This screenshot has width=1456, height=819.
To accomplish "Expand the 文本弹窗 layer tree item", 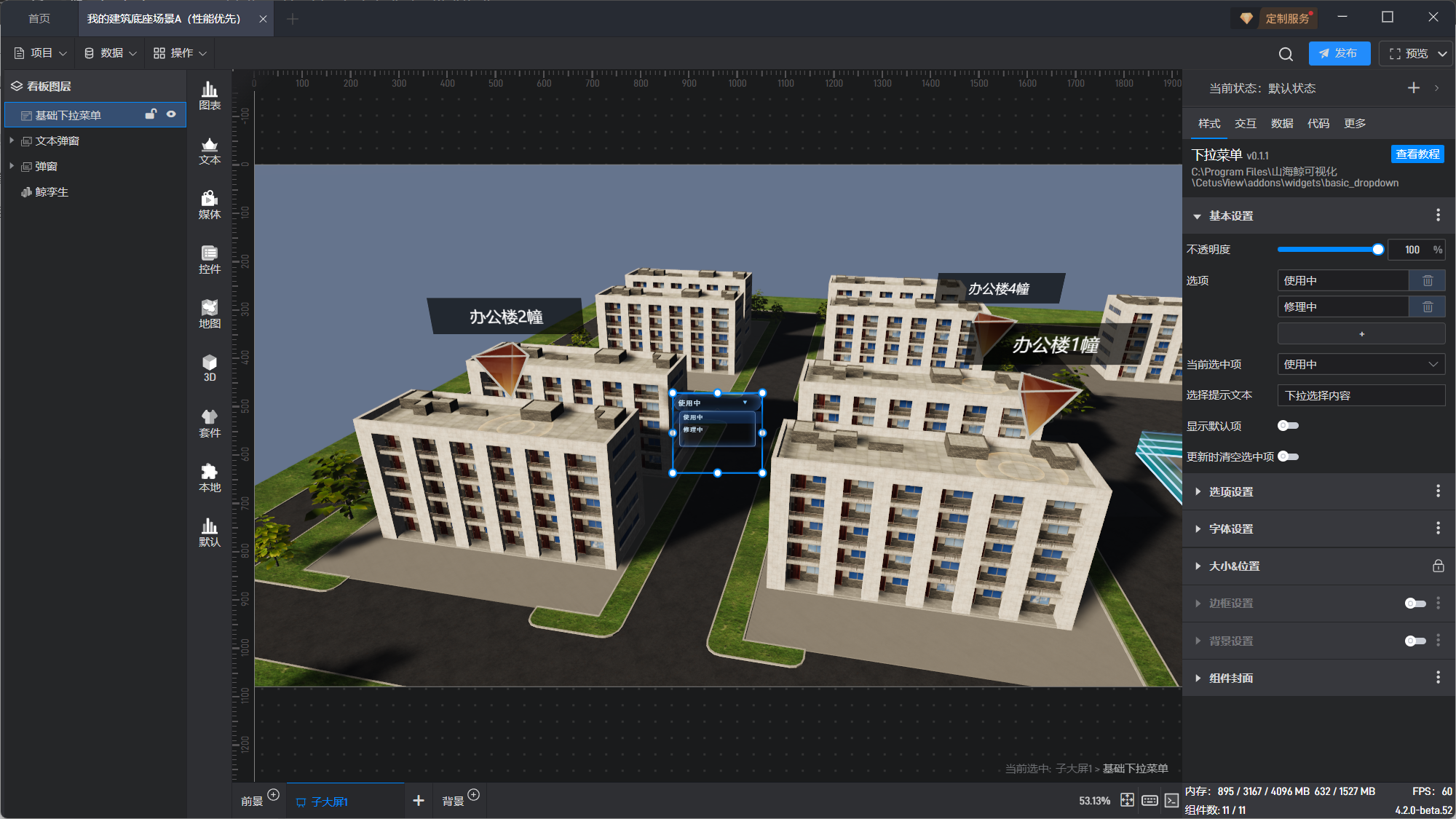I will (x=12, y=141).
